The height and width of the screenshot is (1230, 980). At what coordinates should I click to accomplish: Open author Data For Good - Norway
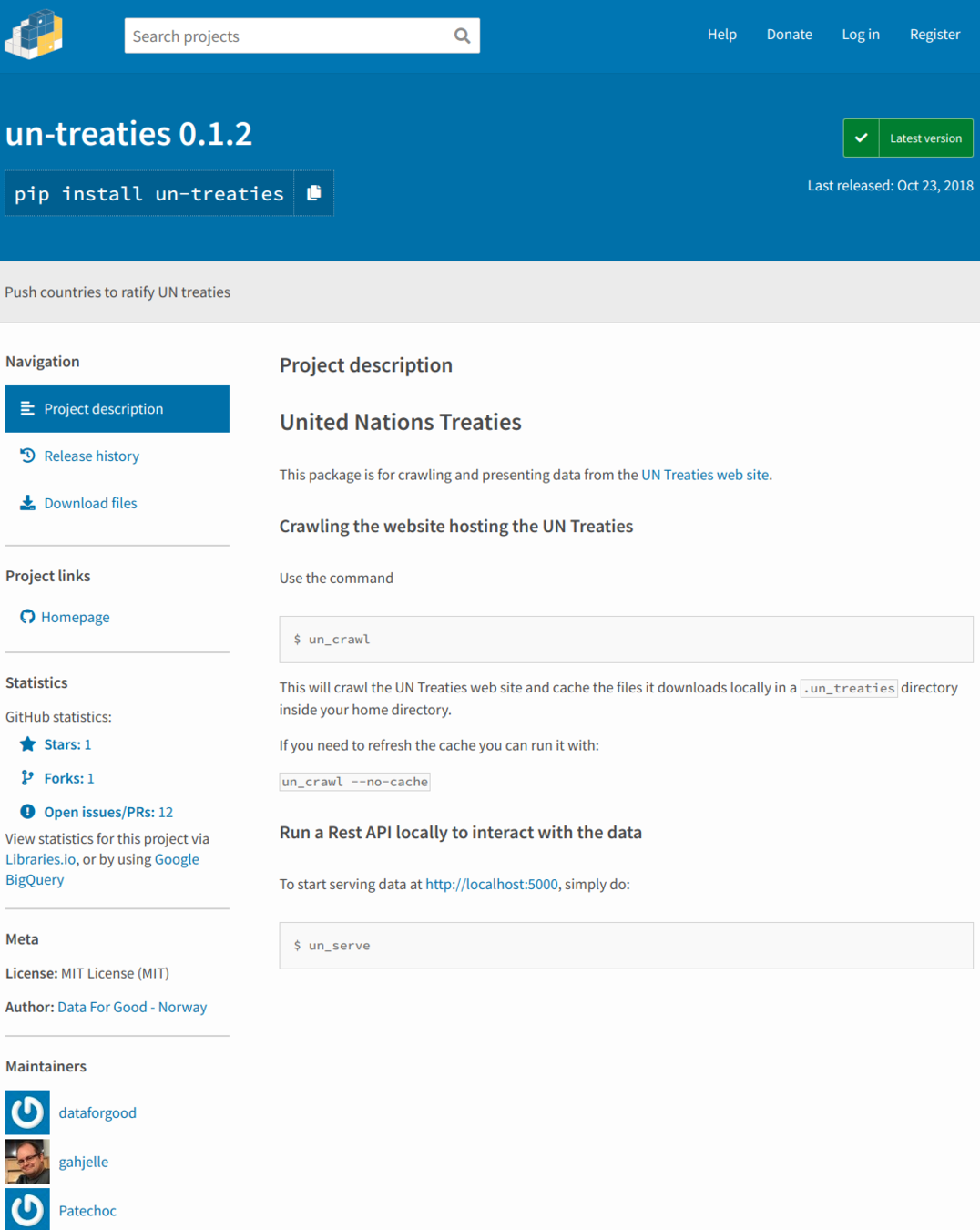pos(132,1007)
